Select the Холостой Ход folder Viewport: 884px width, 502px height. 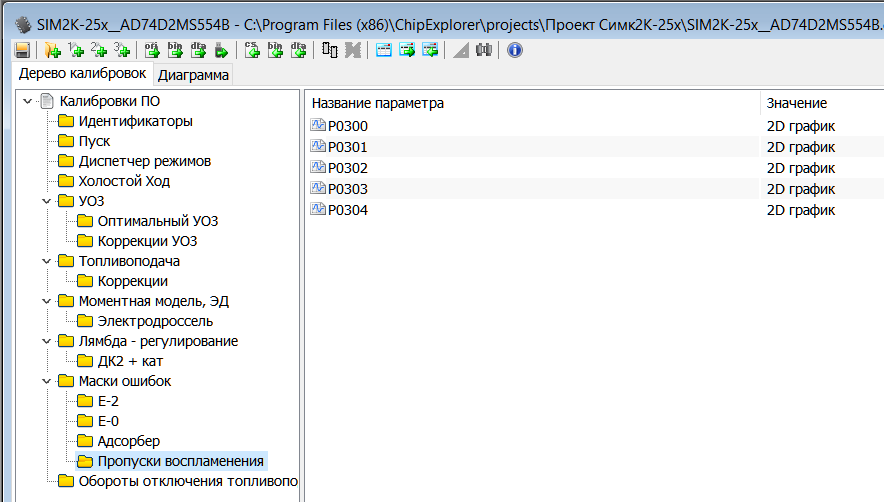coord(124,181)
